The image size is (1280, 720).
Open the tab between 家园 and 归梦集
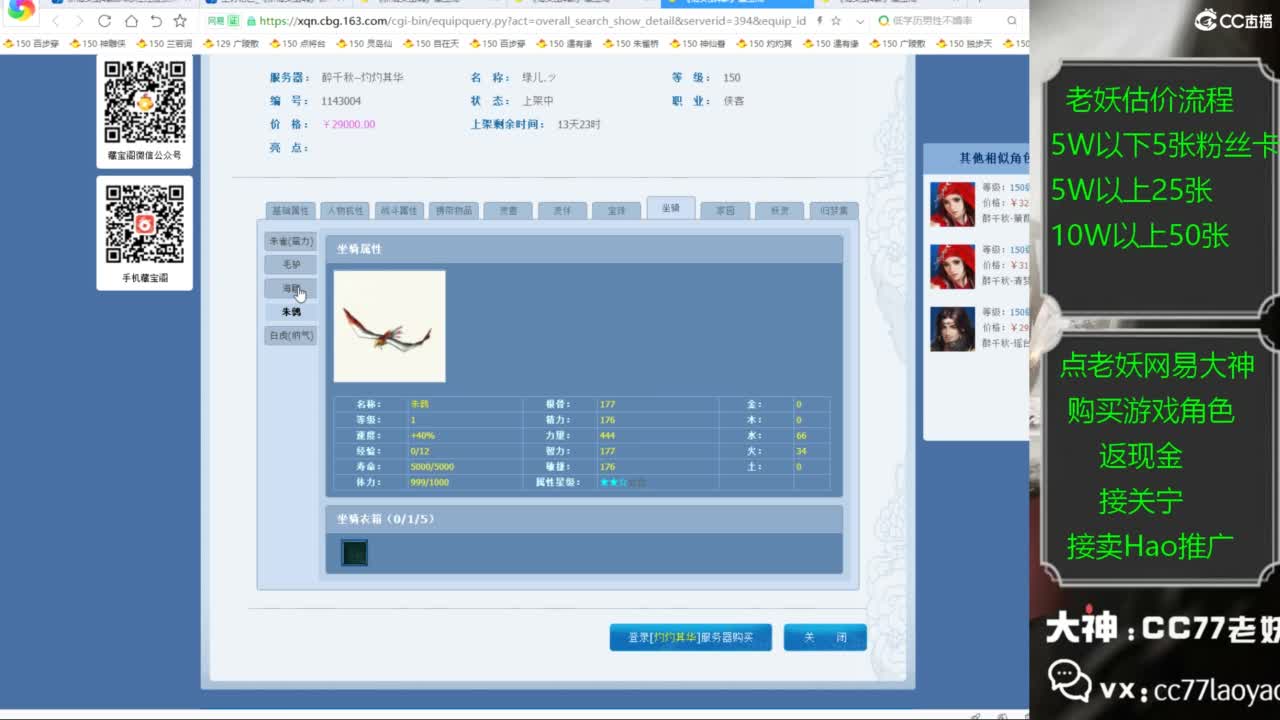[x=779, y=211]
